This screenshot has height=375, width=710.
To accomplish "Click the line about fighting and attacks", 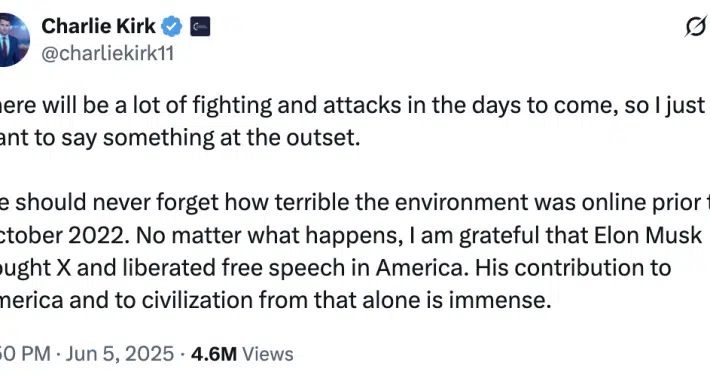I will 353,106.
